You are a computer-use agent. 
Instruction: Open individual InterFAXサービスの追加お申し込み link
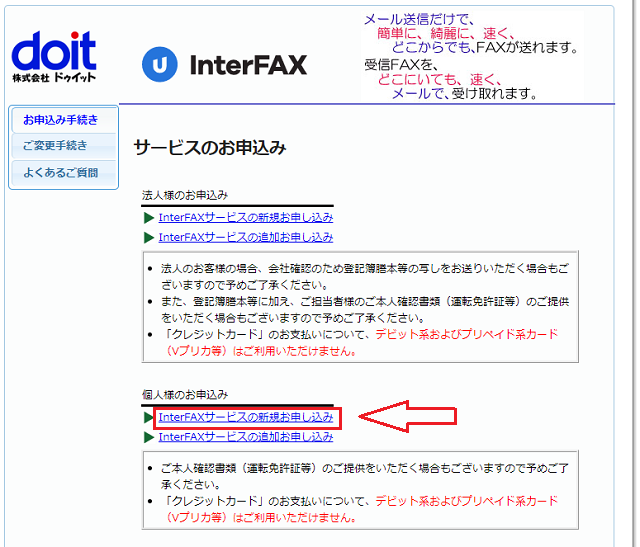[x=246, y=437]
